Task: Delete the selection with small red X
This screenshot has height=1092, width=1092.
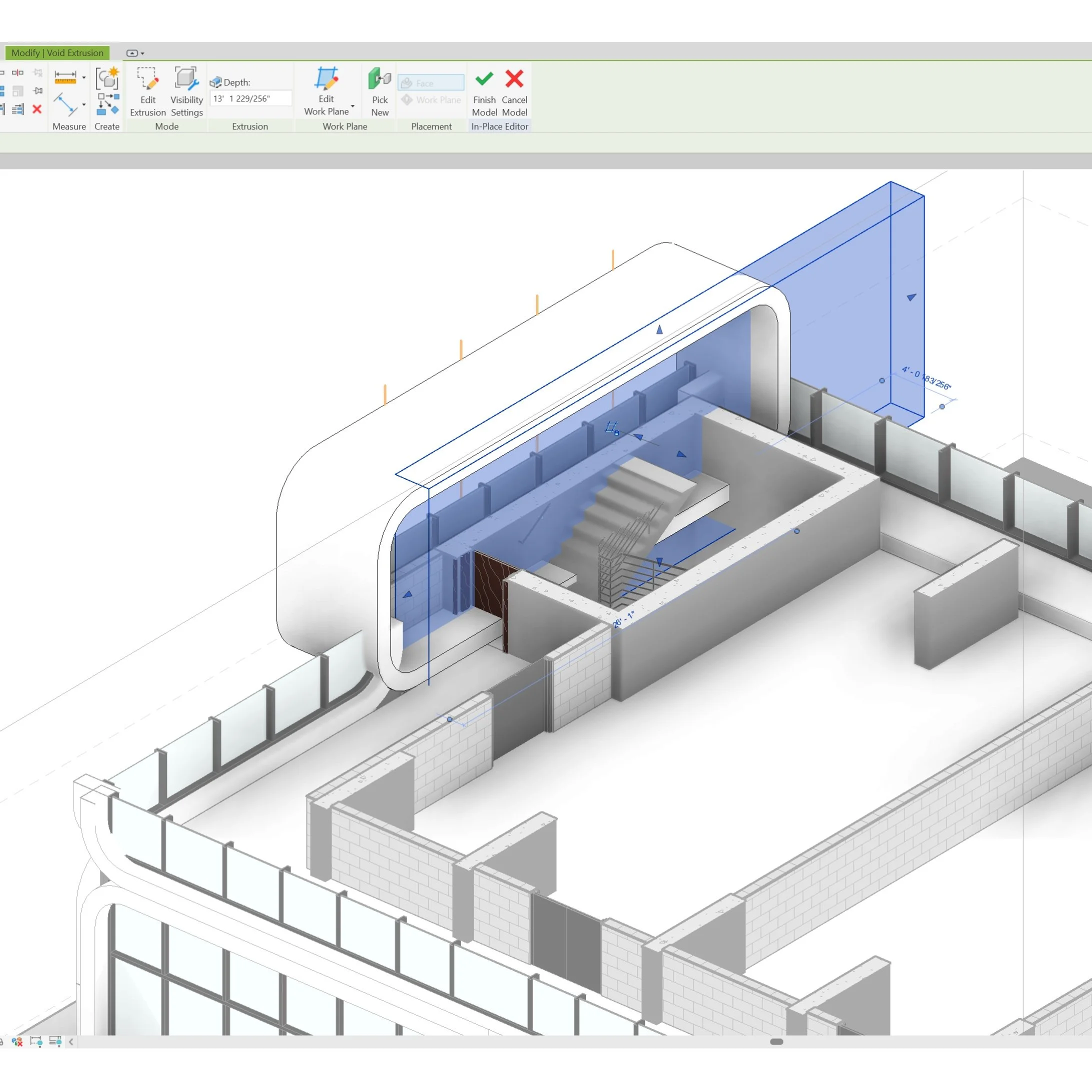Action: (37, 109)
